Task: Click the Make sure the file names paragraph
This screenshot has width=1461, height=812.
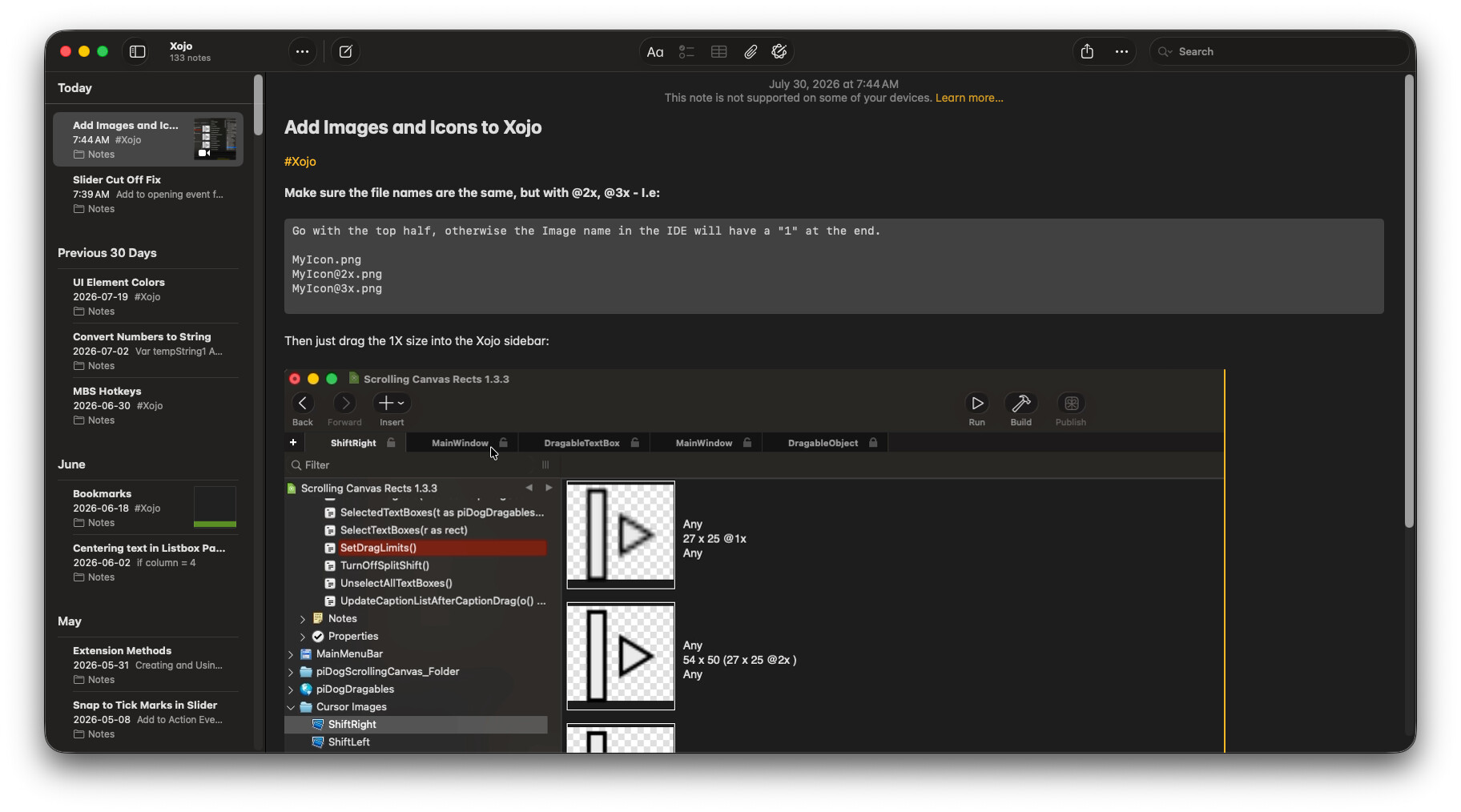Action: click(472, 192)
